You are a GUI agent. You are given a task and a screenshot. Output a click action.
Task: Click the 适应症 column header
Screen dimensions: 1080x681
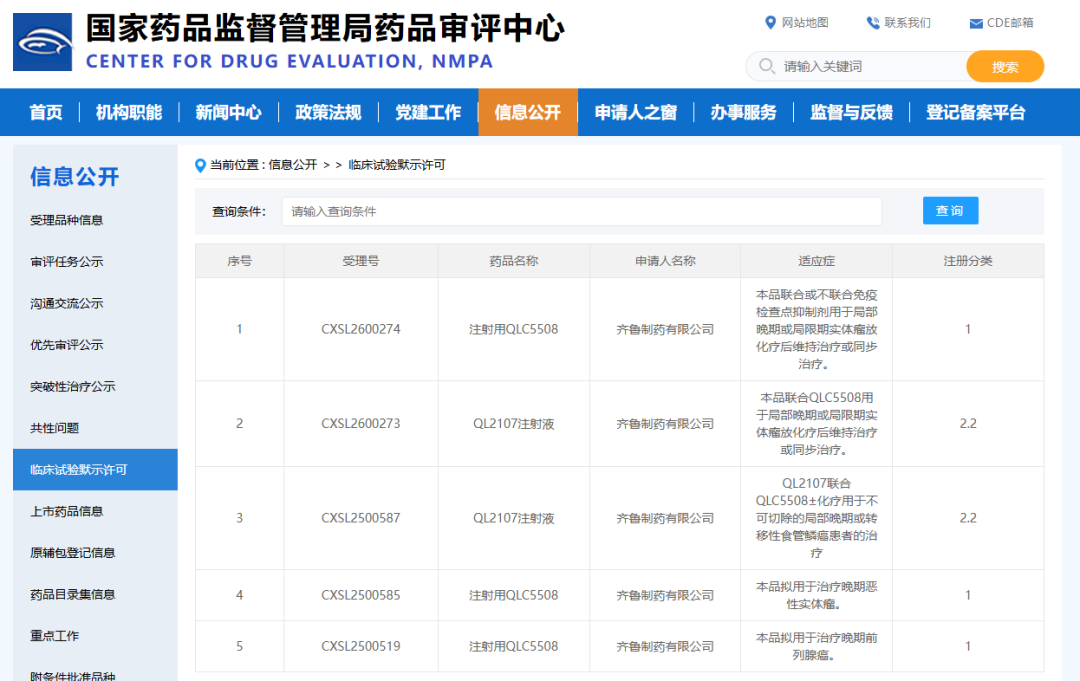816,261
